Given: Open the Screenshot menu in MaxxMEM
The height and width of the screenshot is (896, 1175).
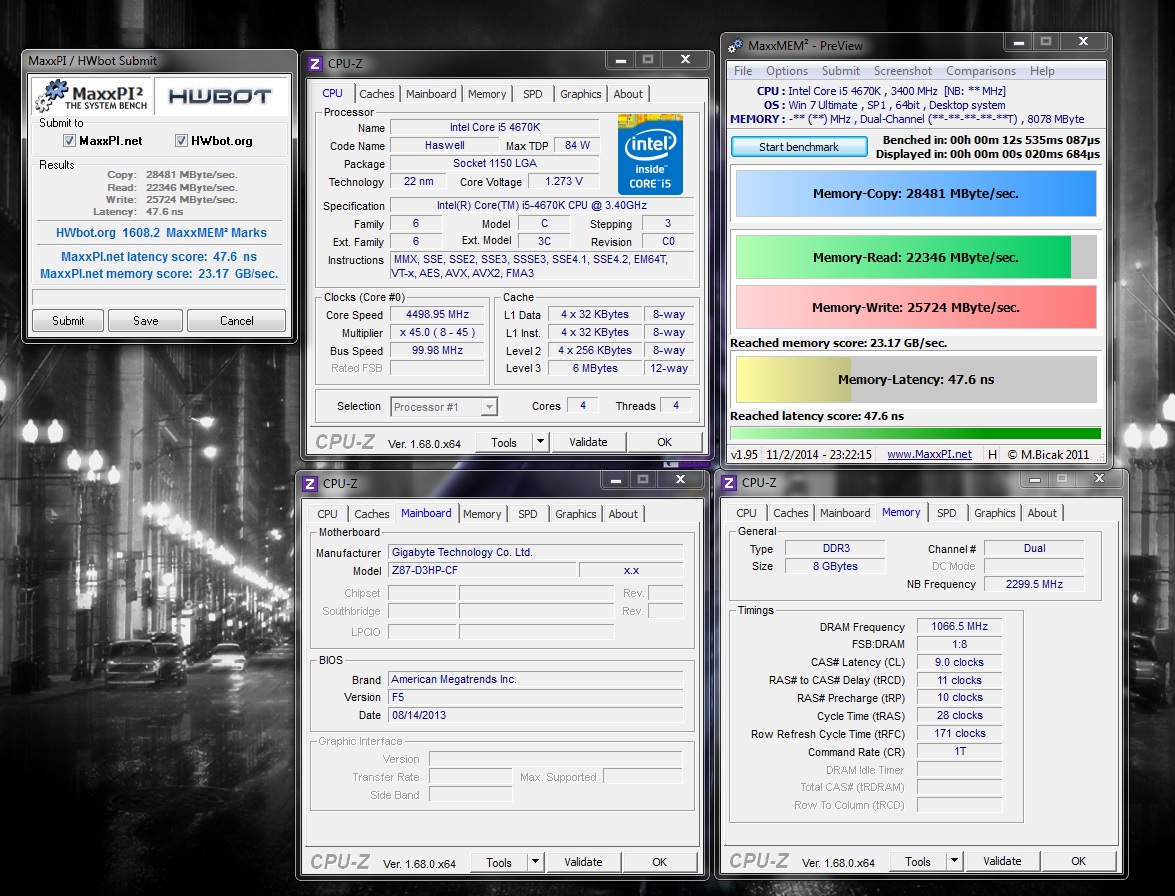Looking at the screenshot, I should click(903, 71).
